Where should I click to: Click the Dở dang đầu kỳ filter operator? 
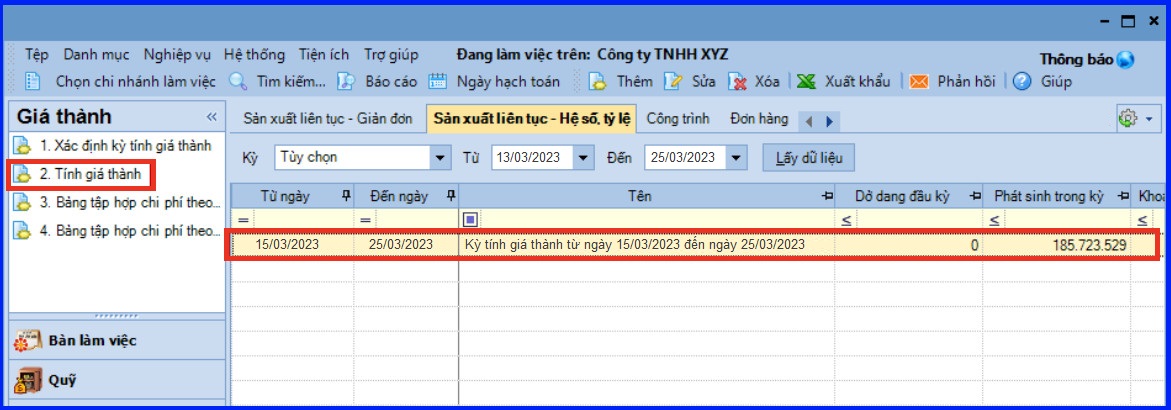847,220
